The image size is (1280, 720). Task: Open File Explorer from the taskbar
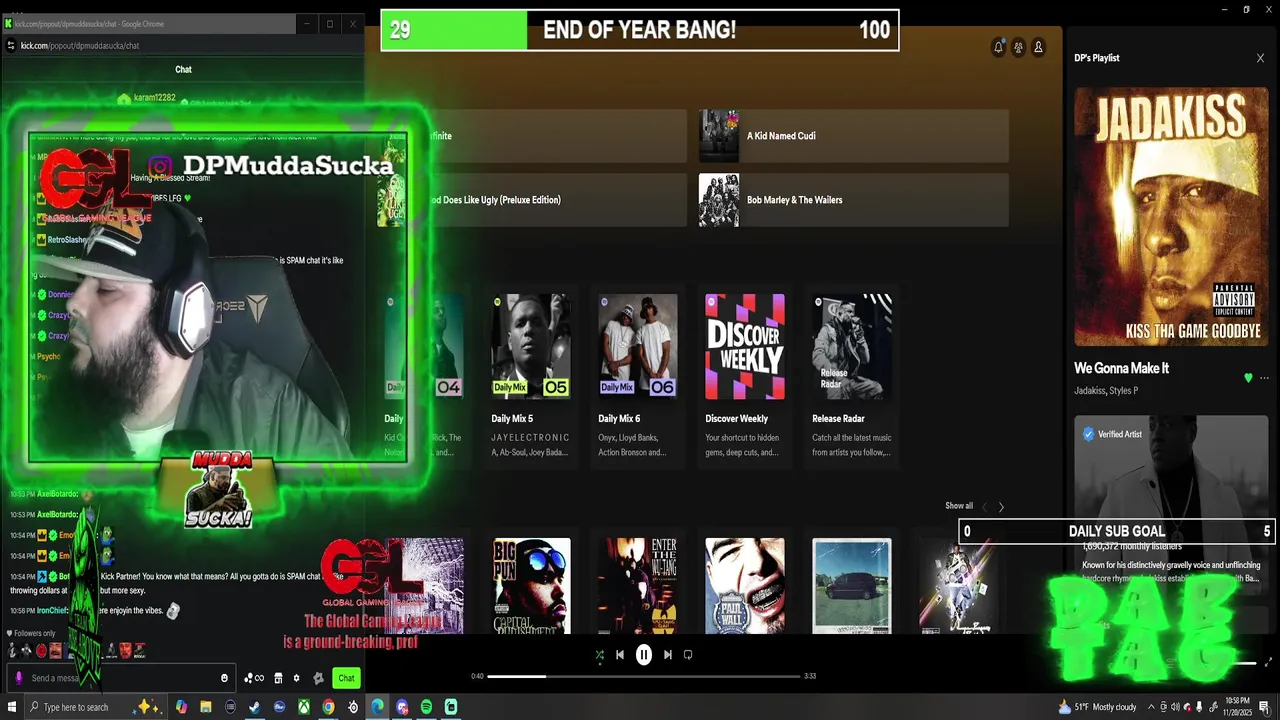tap(205, 707)
